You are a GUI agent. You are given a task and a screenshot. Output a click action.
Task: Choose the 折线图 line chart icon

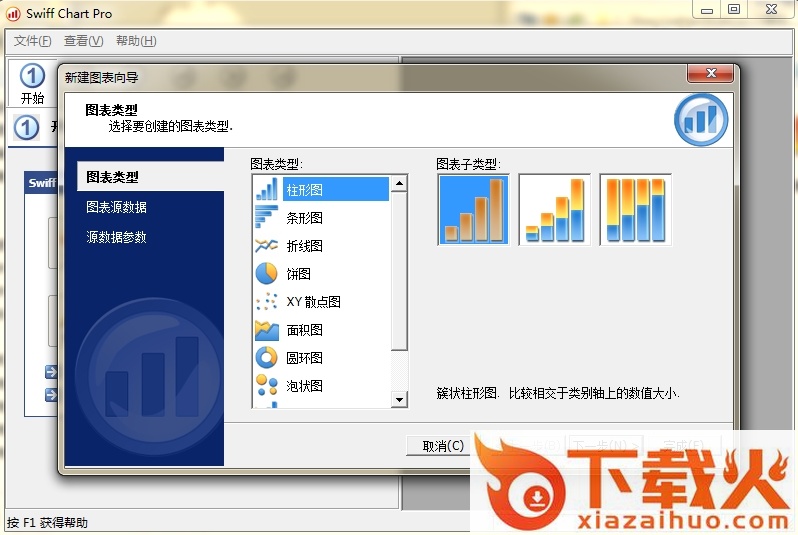(x=267, y=246)
